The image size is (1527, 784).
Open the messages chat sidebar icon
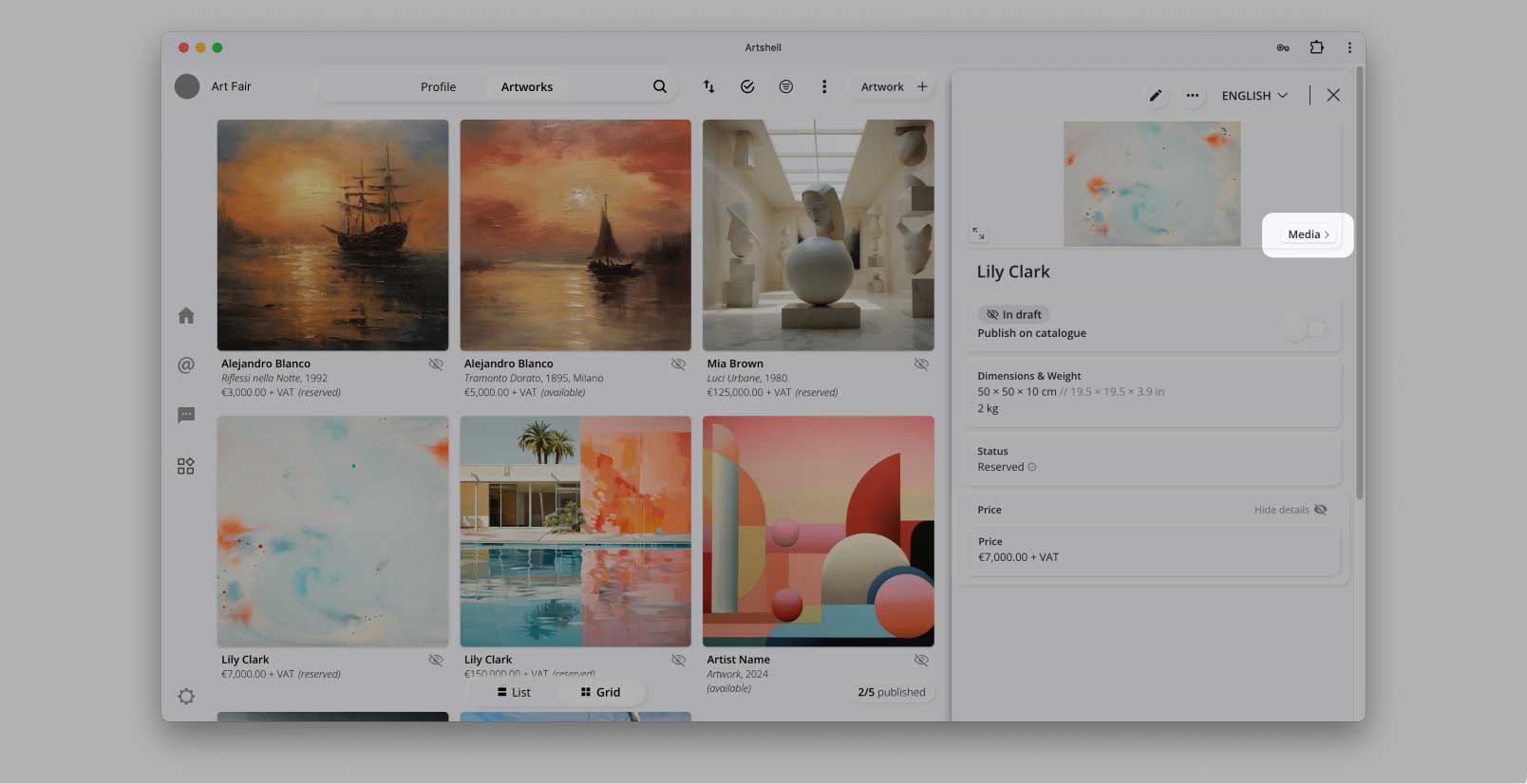click(x=186, y=415)
